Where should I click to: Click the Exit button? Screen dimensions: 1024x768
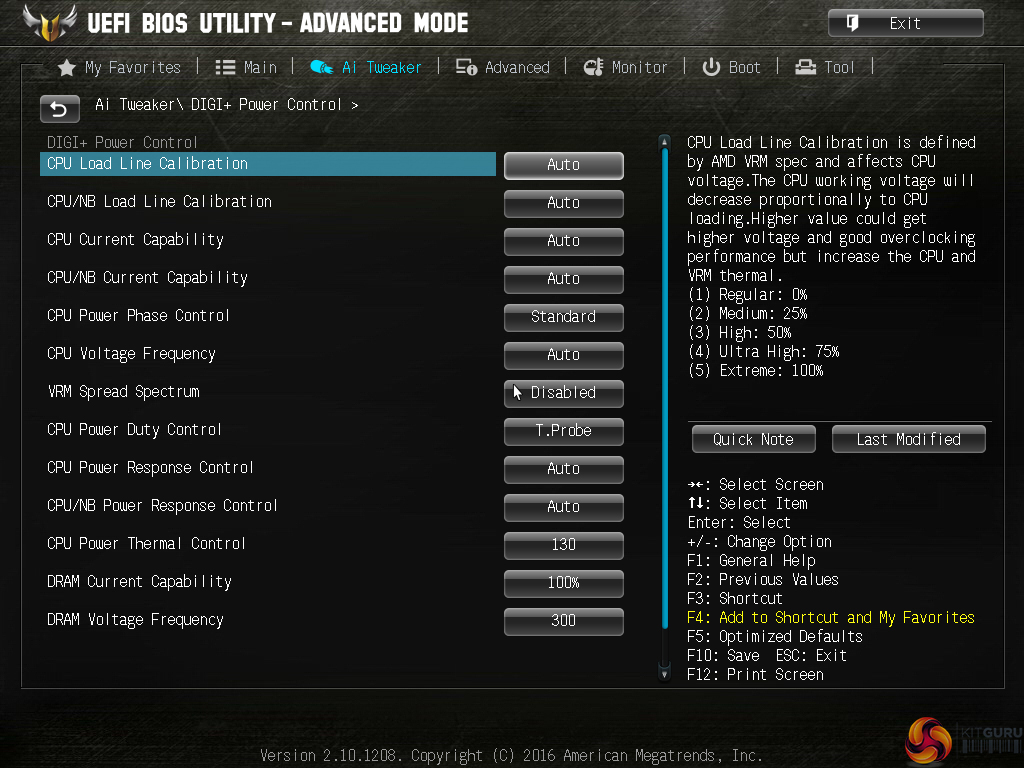click(x=906, y=24)
